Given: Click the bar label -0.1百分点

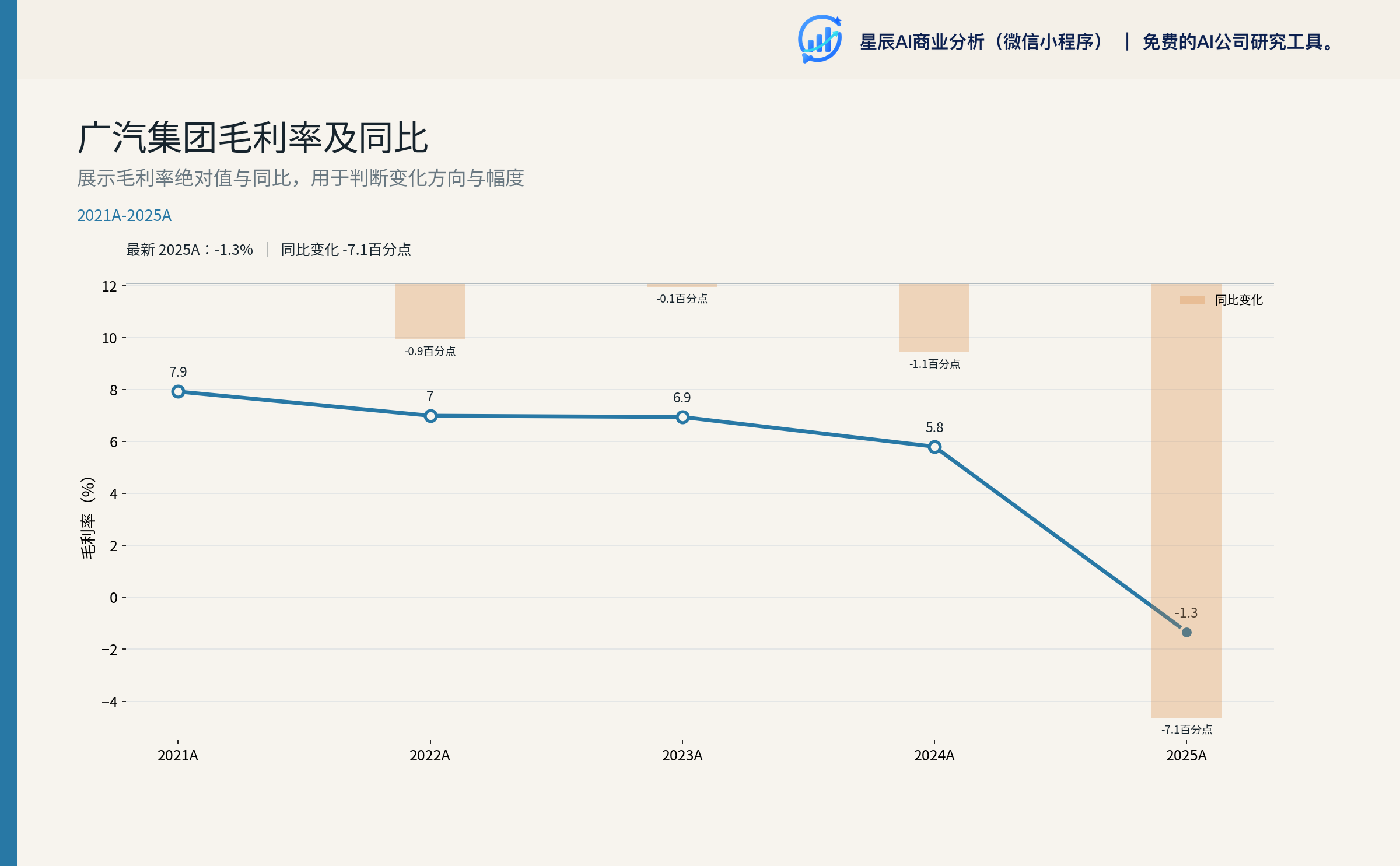Looking at the screenshot, I should [x=682, y=299].
